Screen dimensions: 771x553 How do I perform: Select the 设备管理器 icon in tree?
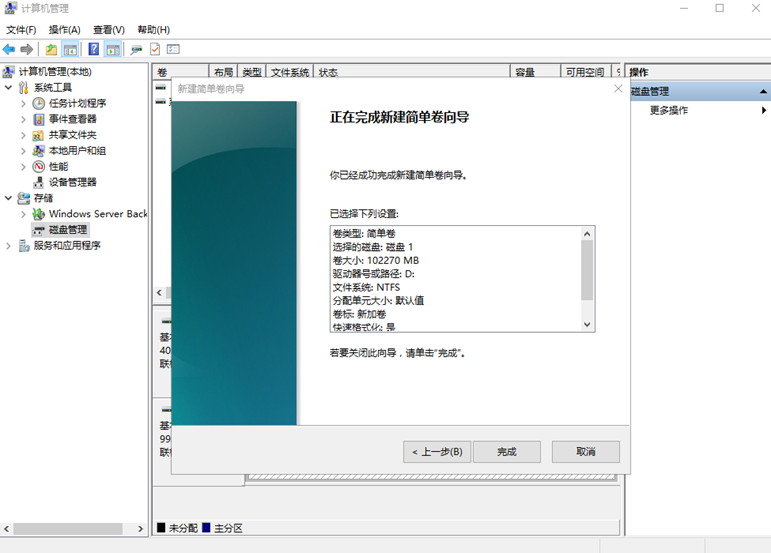38,182
